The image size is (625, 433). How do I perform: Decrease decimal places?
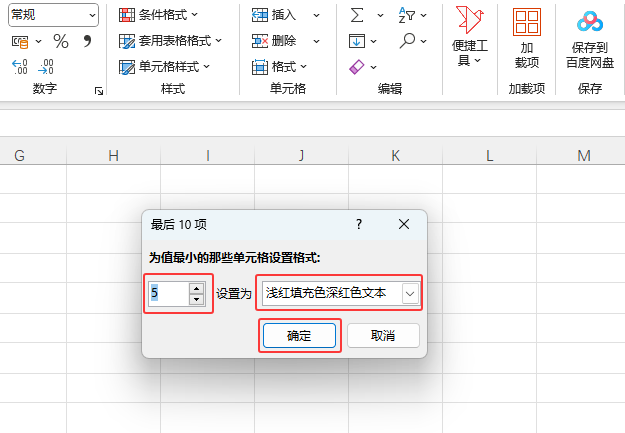click(46, 67)
